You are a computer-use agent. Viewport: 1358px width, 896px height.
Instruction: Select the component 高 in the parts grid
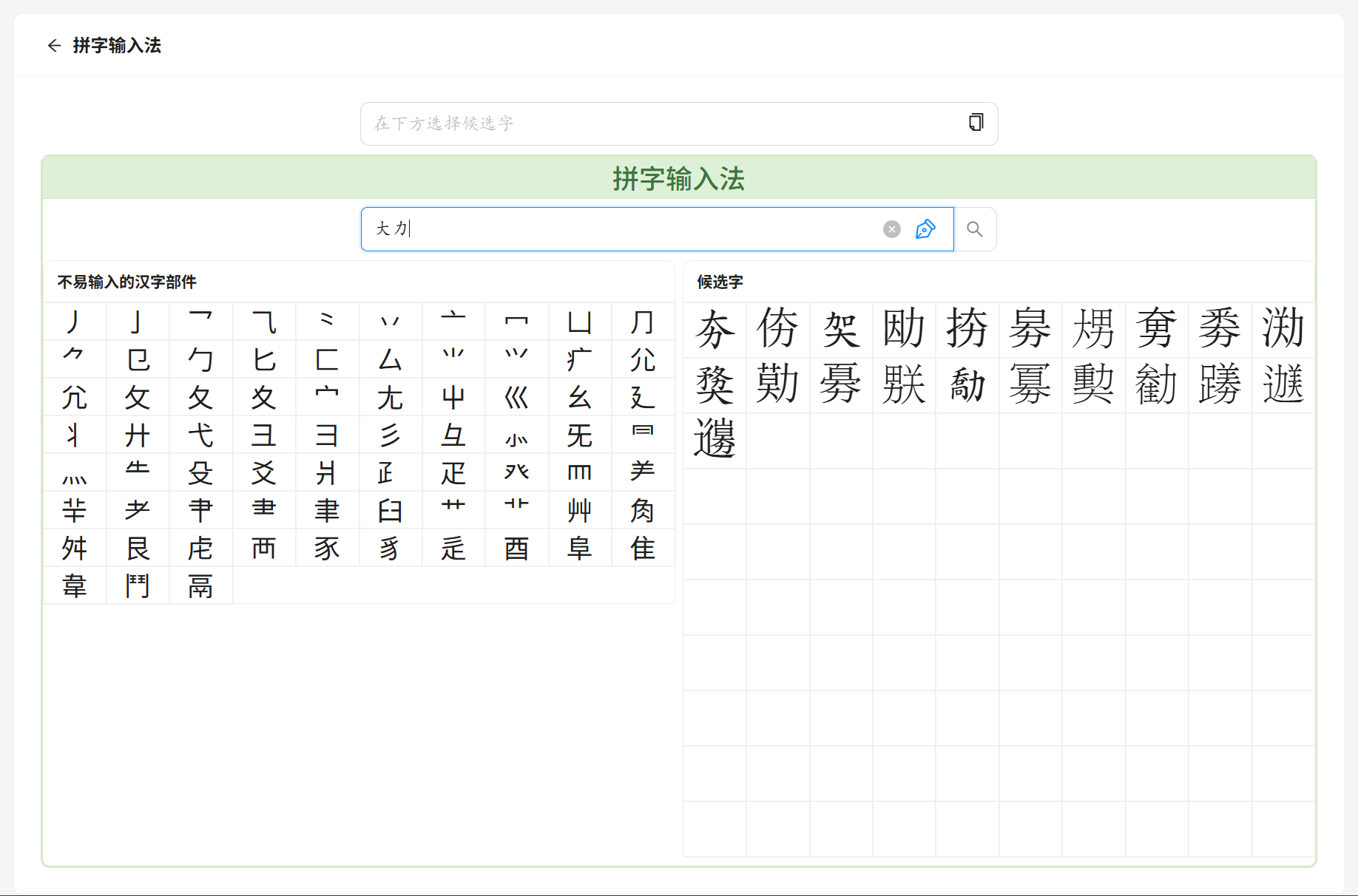pos(200,586)
